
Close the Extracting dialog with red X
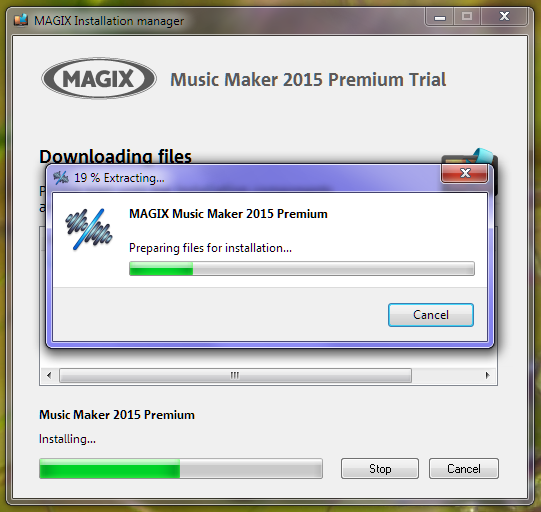(465, 173)
